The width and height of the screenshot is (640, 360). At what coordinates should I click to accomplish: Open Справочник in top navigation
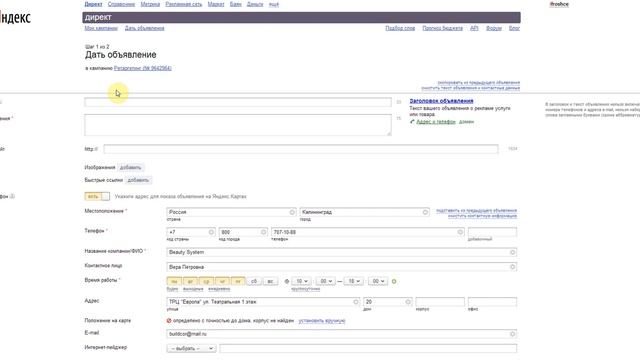pyautogui.click(x=121, y=4)
